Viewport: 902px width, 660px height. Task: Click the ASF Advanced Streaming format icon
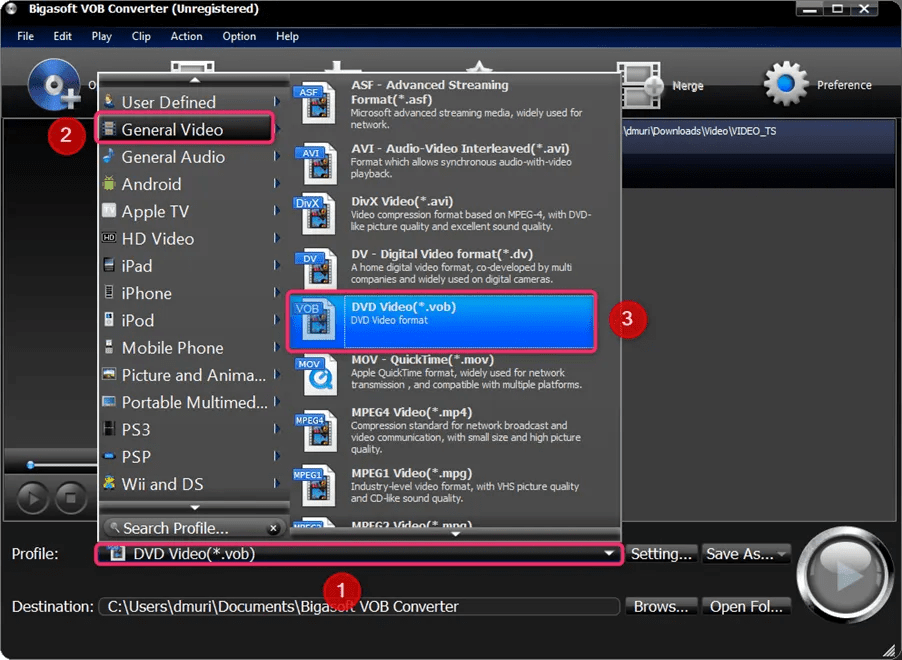coord(316,101)
